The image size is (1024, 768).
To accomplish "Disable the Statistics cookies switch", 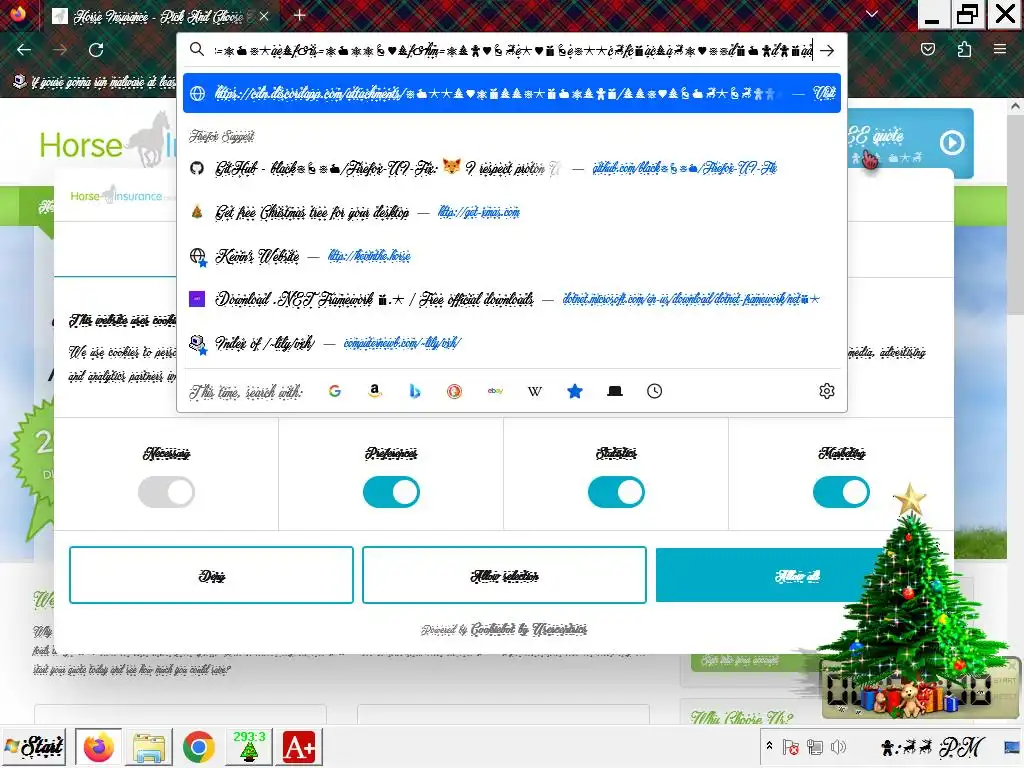I will click(x=616, y=492).
